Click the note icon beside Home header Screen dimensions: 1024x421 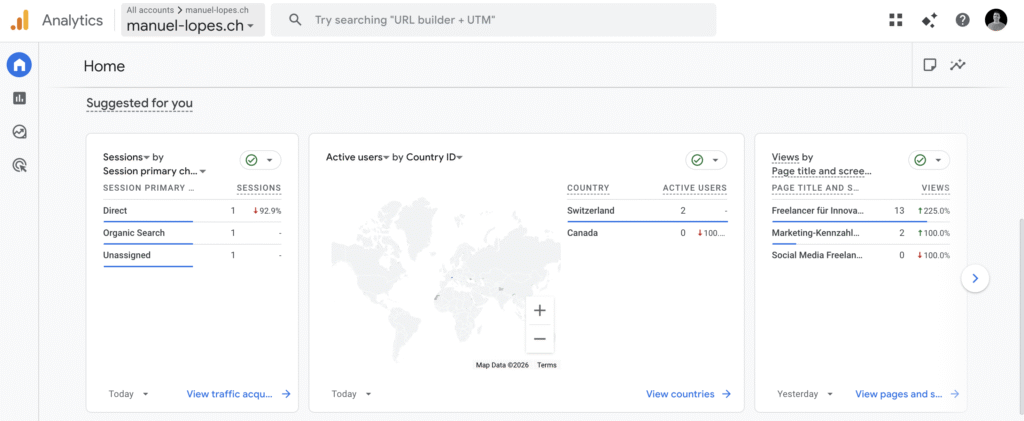(x=930, y=66)
